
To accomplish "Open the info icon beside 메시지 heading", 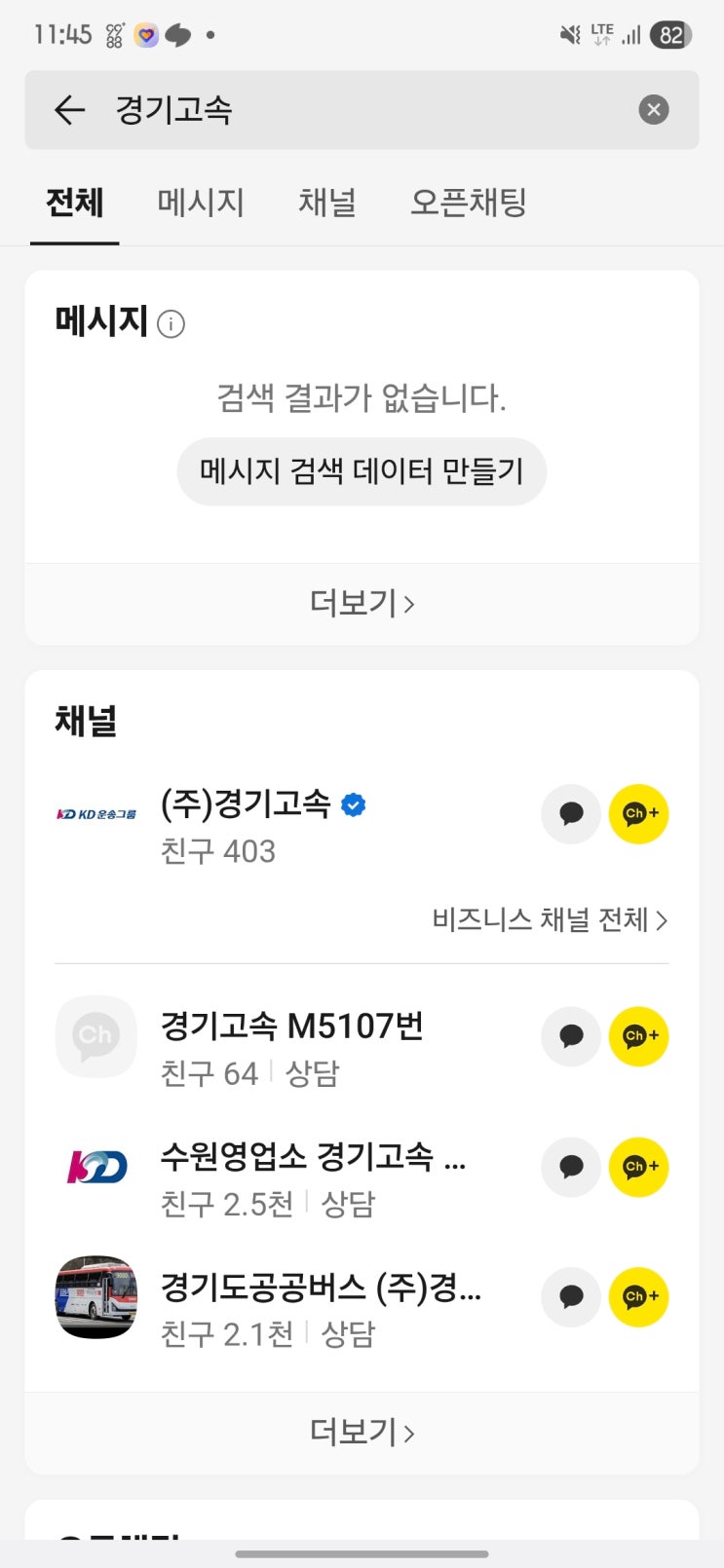I will point(171,323).
